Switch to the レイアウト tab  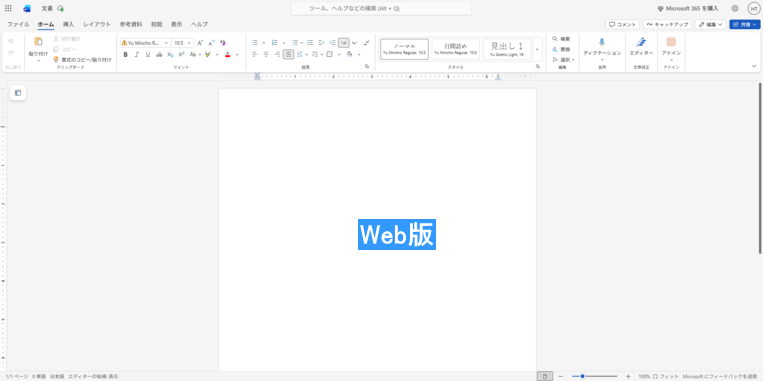coord(97,24)
